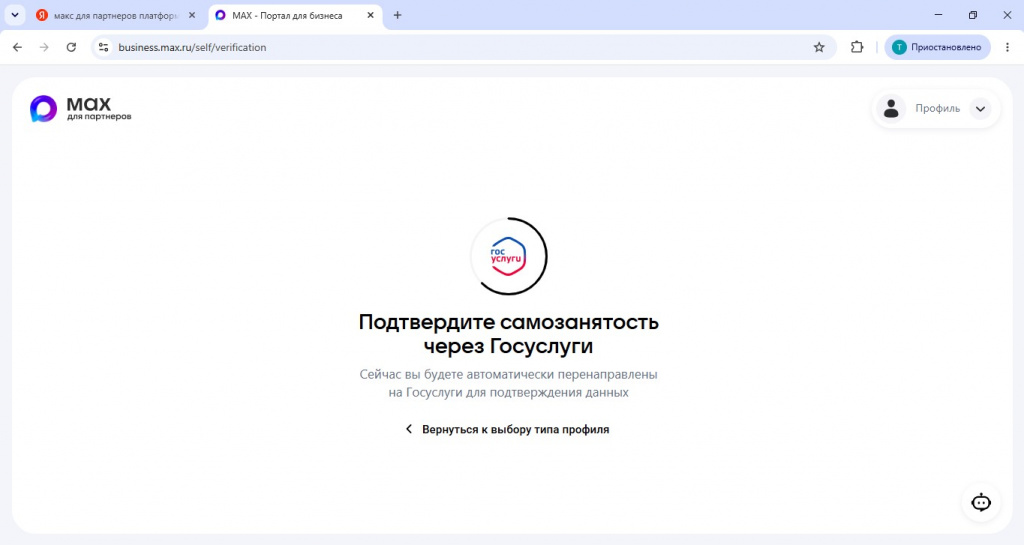Image resolution: width=1024 pixels, height=545 pixels.
Task: Expand the Профиль dropdown chevron
Action: (980, 109)
